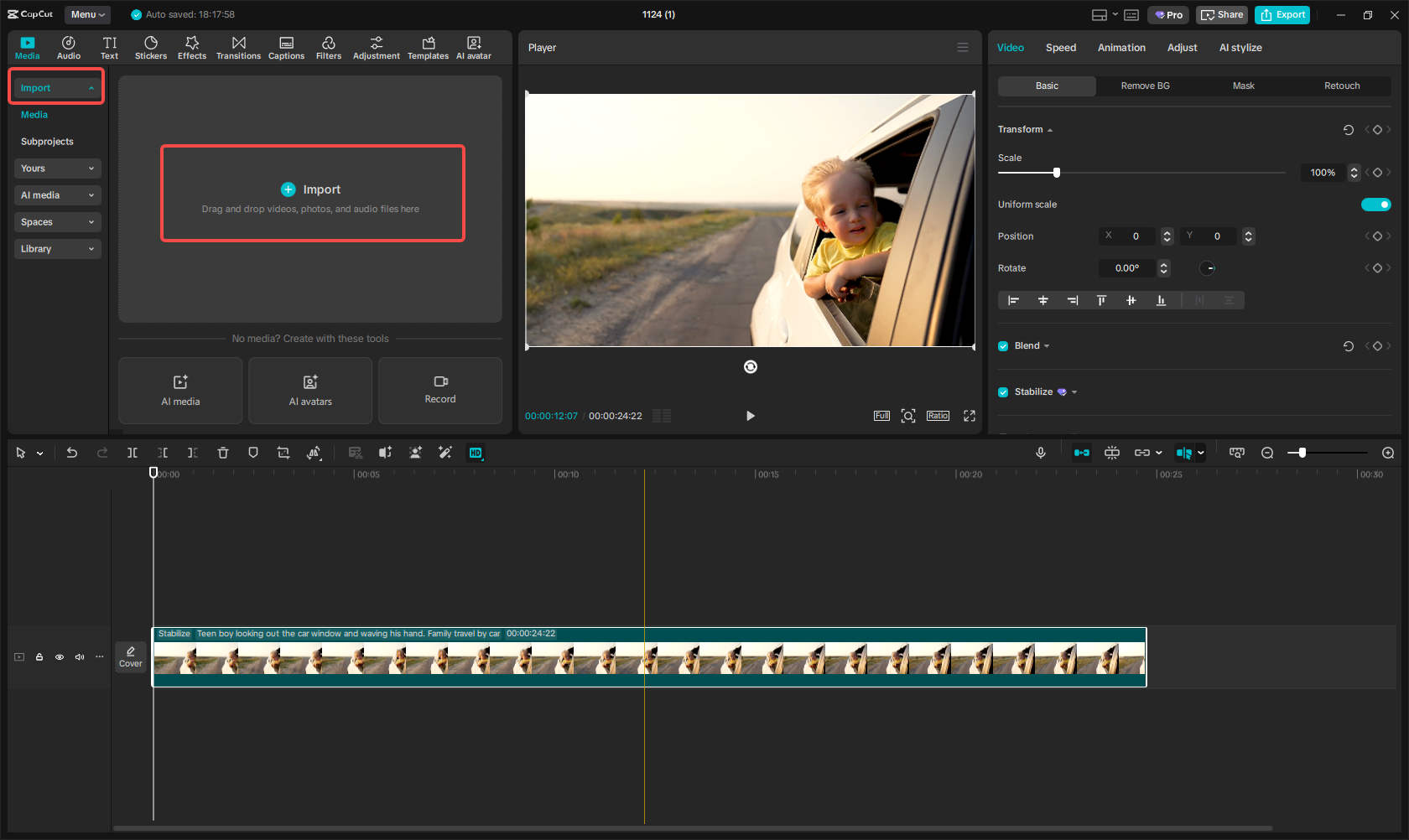Start a voiceover with the microphone icon
Image resolution: width=1409 pixels, height=840 pixels.
click(x=1040, y=453)
